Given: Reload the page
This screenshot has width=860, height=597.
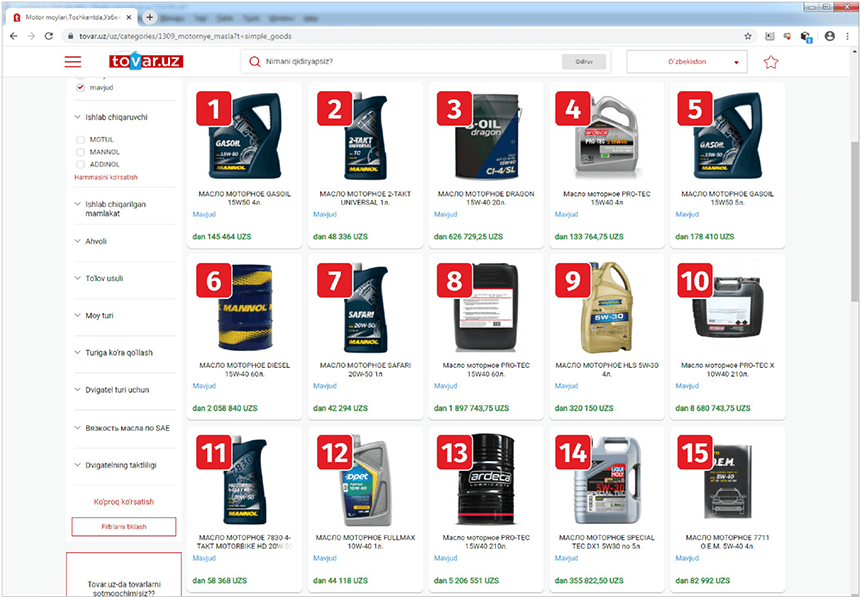Looking at the screenshot, I should tap(49, 36).
